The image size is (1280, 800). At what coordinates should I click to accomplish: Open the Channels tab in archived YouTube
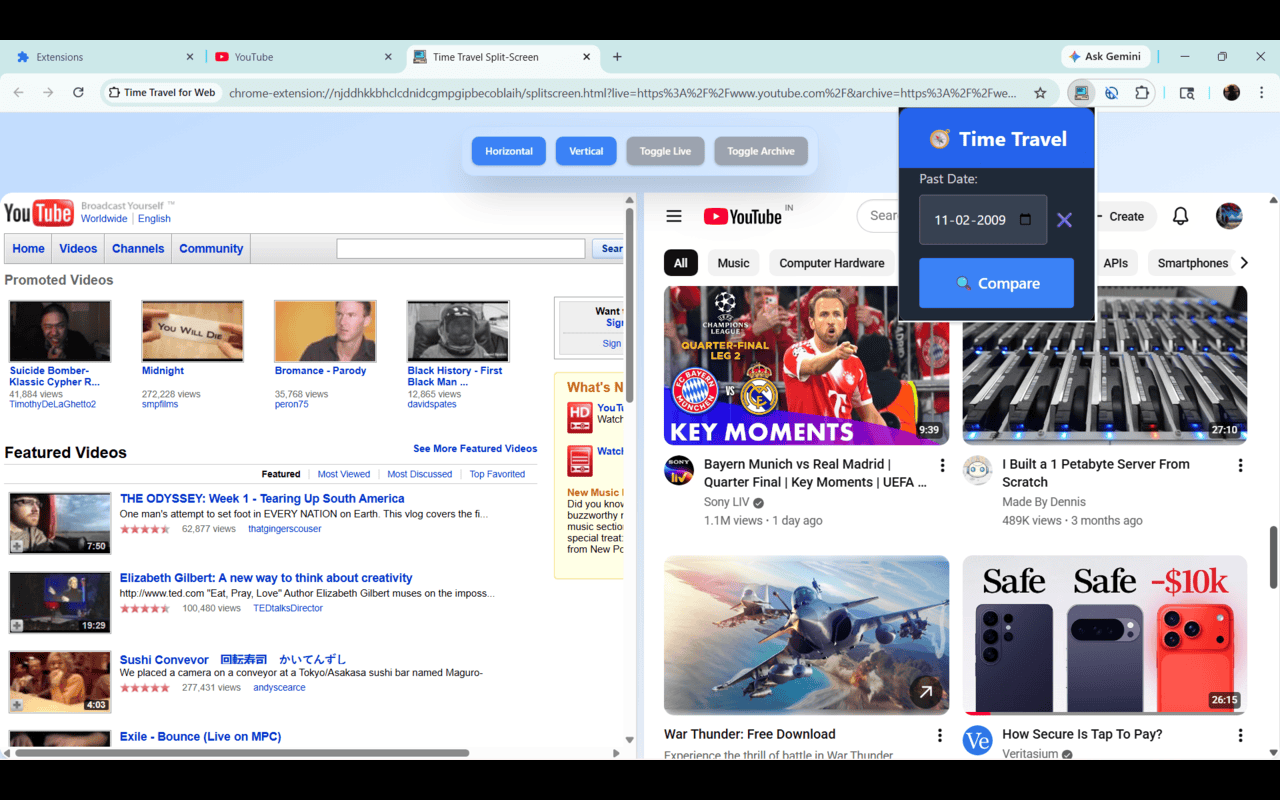(x=137, y=249)
